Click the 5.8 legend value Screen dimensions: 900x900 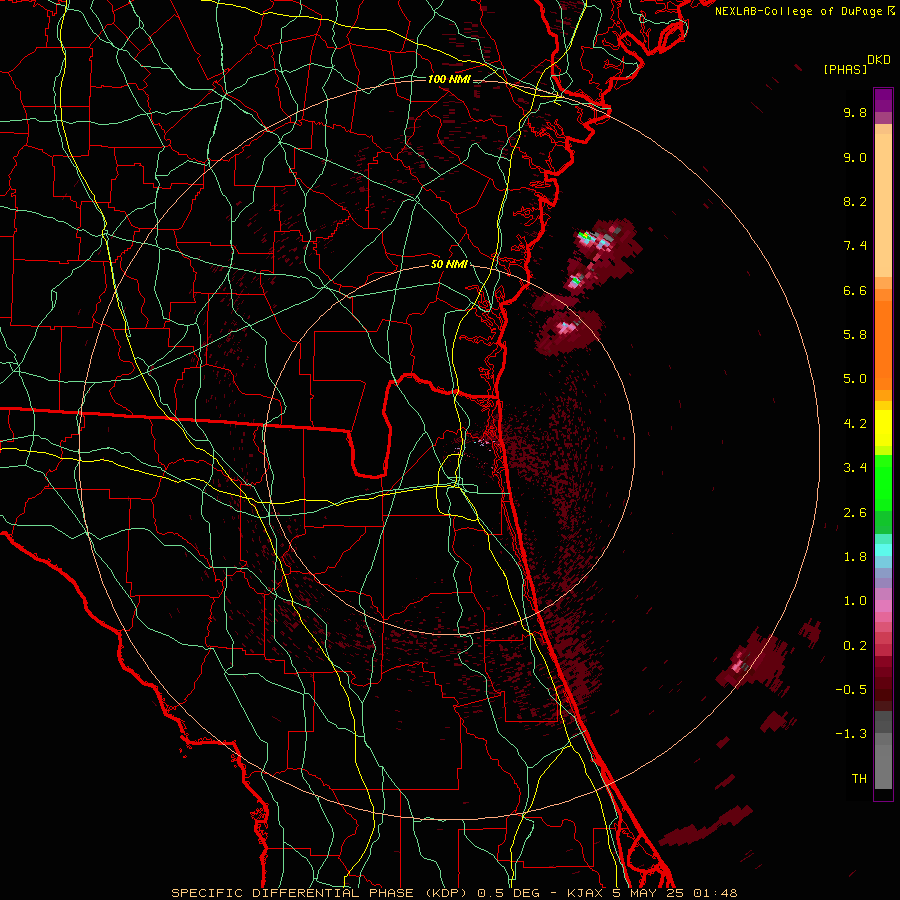coord(855,335)
